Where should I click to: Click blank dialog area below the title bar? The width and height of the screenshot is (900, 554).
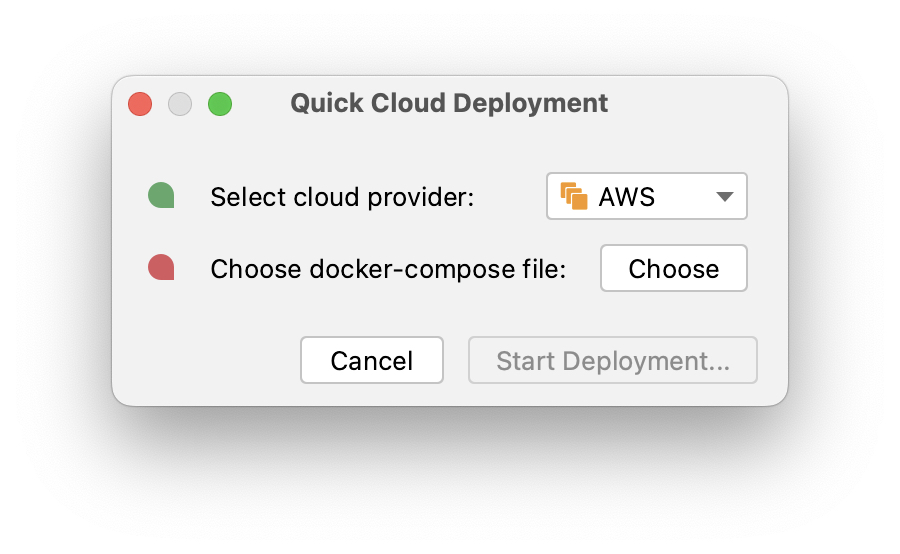tap(450, 148)
